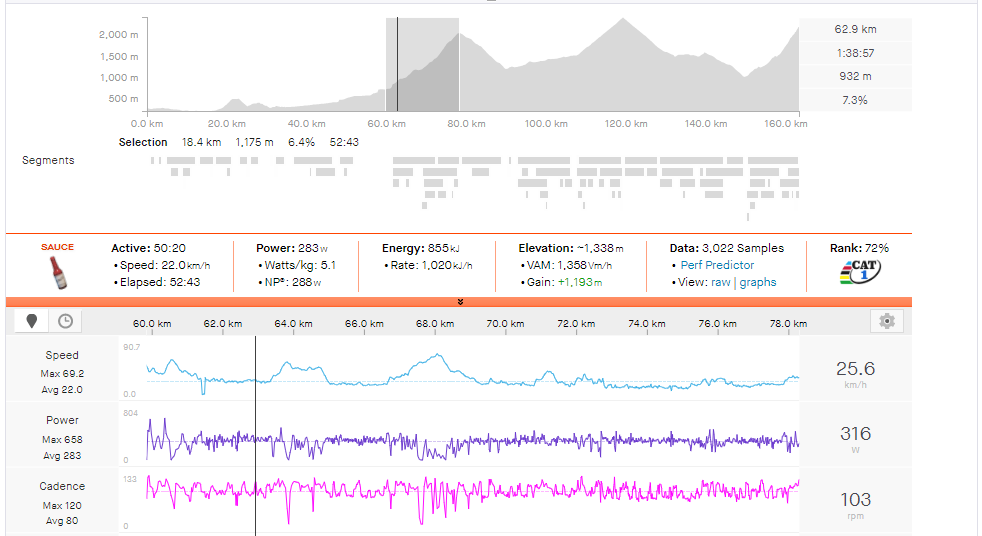This screenshot has width=982, height=536.
Task: Open the Perf Predictor link
Action: [x=717, y=265]
